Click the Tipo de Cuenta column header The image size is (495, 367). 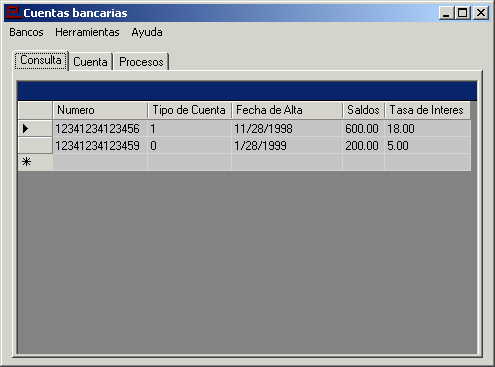tap(189, 110)
